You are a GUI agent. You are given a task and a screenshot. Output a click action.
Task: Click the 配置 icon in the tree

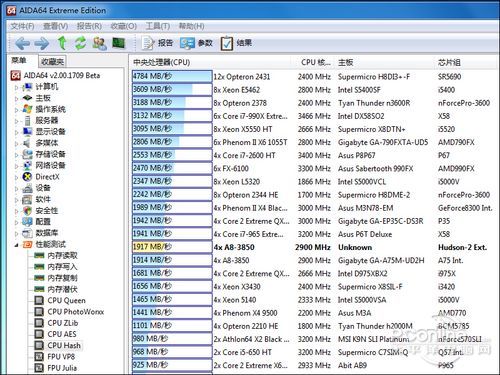27,222
